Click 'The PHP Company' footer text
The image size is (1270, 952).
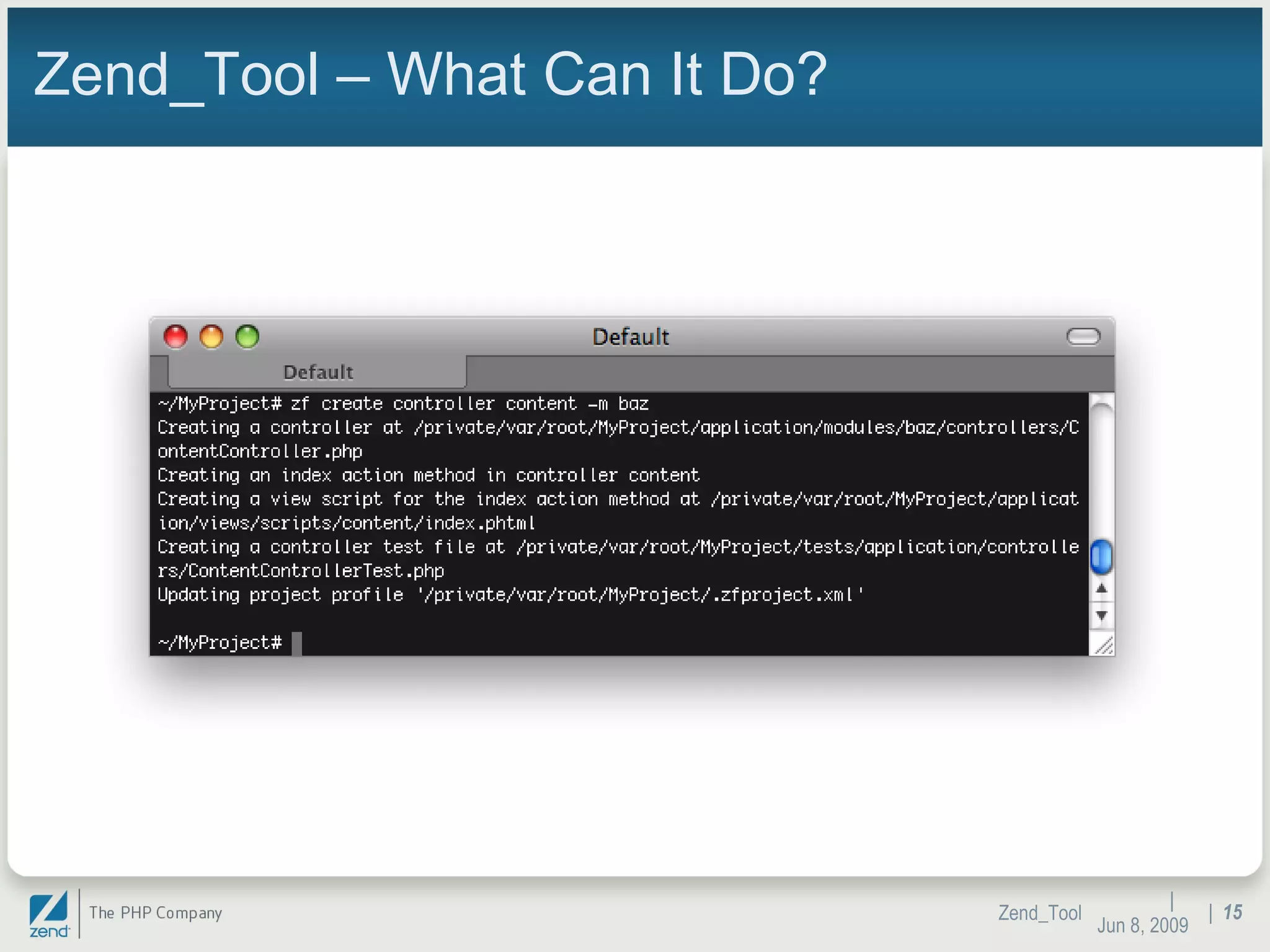coord(156,913)
